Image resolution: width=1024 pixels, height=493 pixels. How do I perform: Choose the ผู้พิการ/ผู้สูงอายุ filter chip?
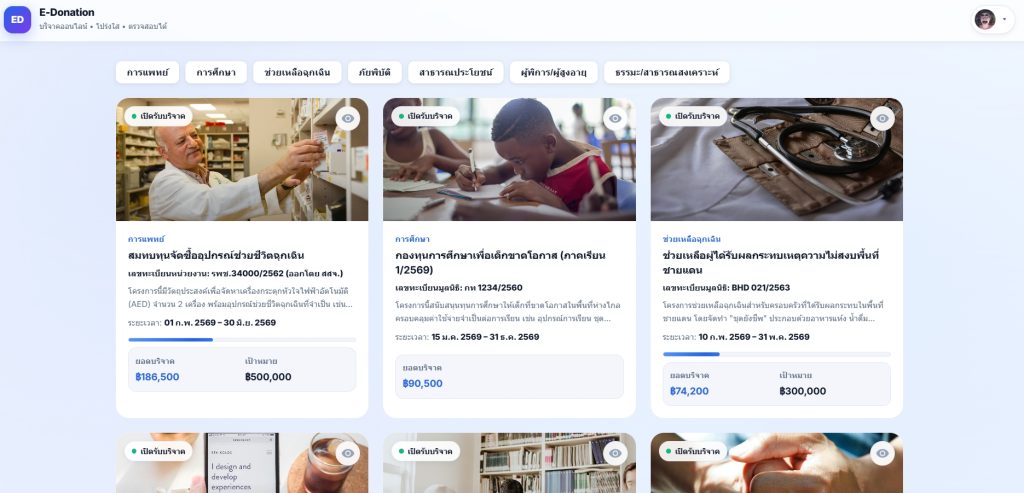click(554, 72)
